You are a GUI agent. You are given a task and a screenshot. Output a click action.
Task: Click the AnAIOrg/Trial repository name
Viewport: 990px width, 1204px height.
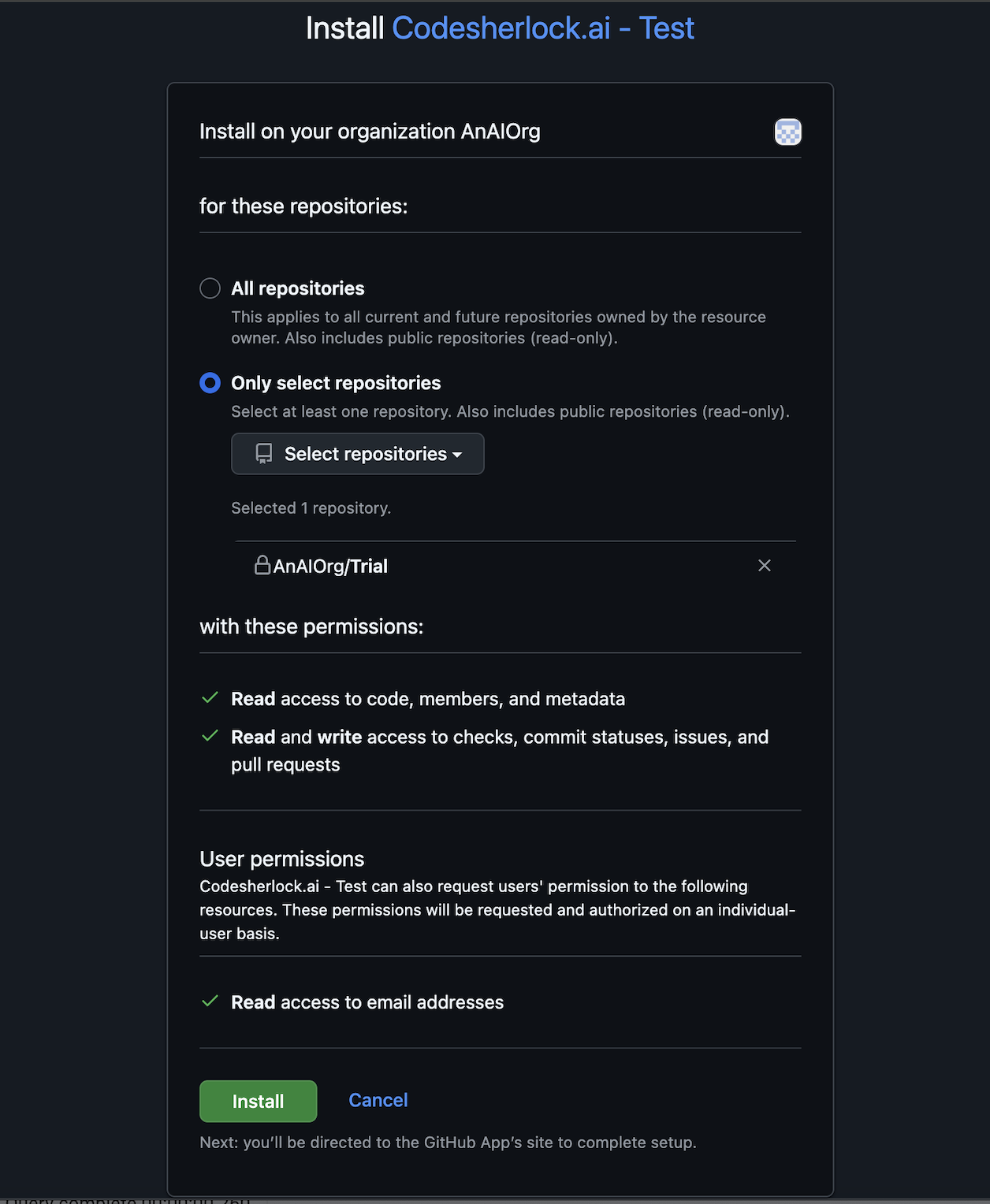point(330,565)
